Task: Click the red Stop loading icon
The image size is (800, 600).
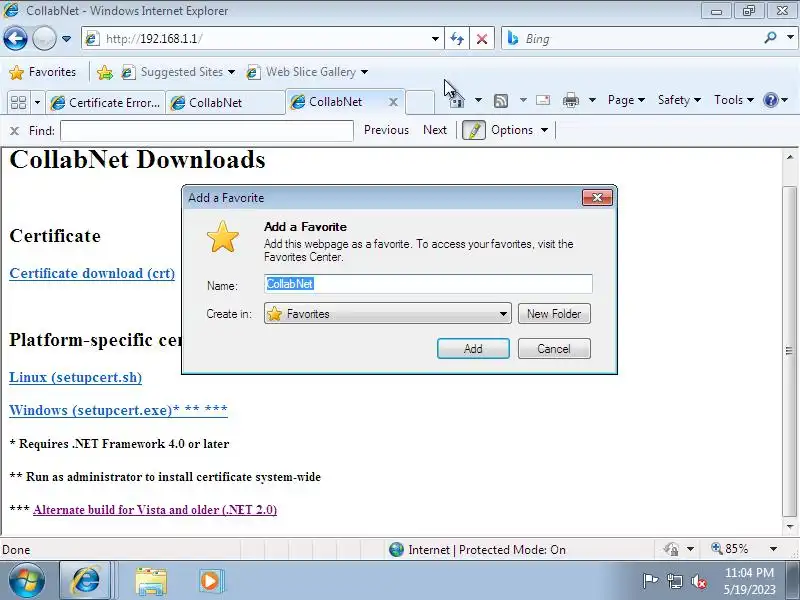Action: click(481, 39)
